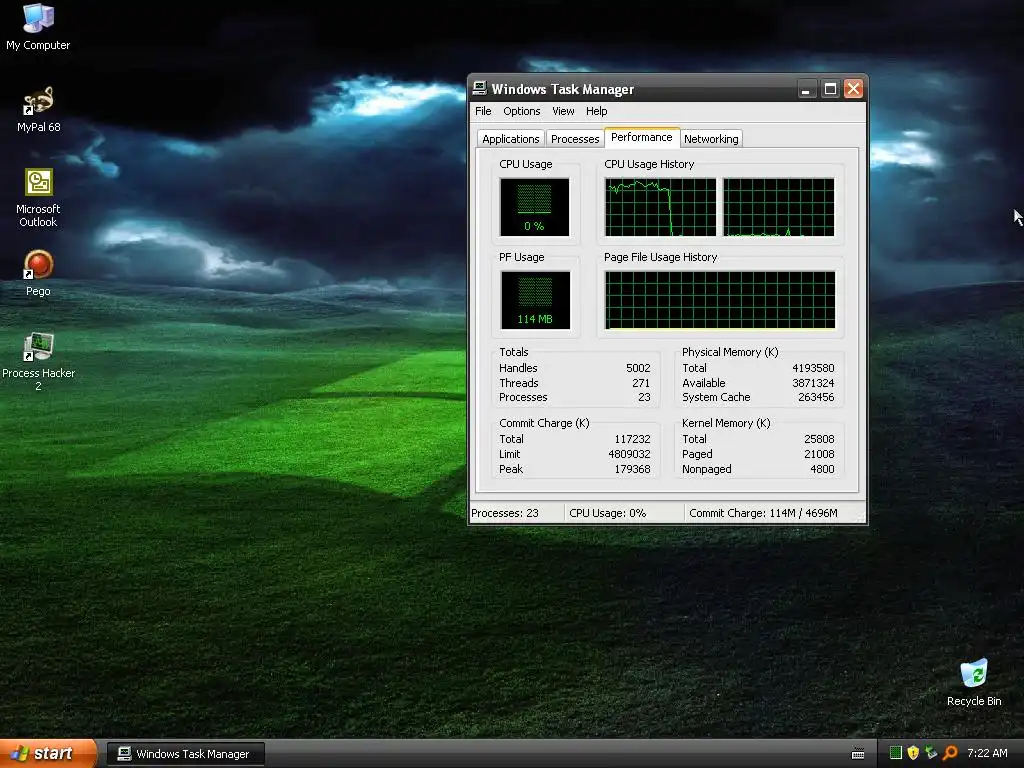
Task: Open the yellow security shield tray icon
Action: click(x=913, y=753)
